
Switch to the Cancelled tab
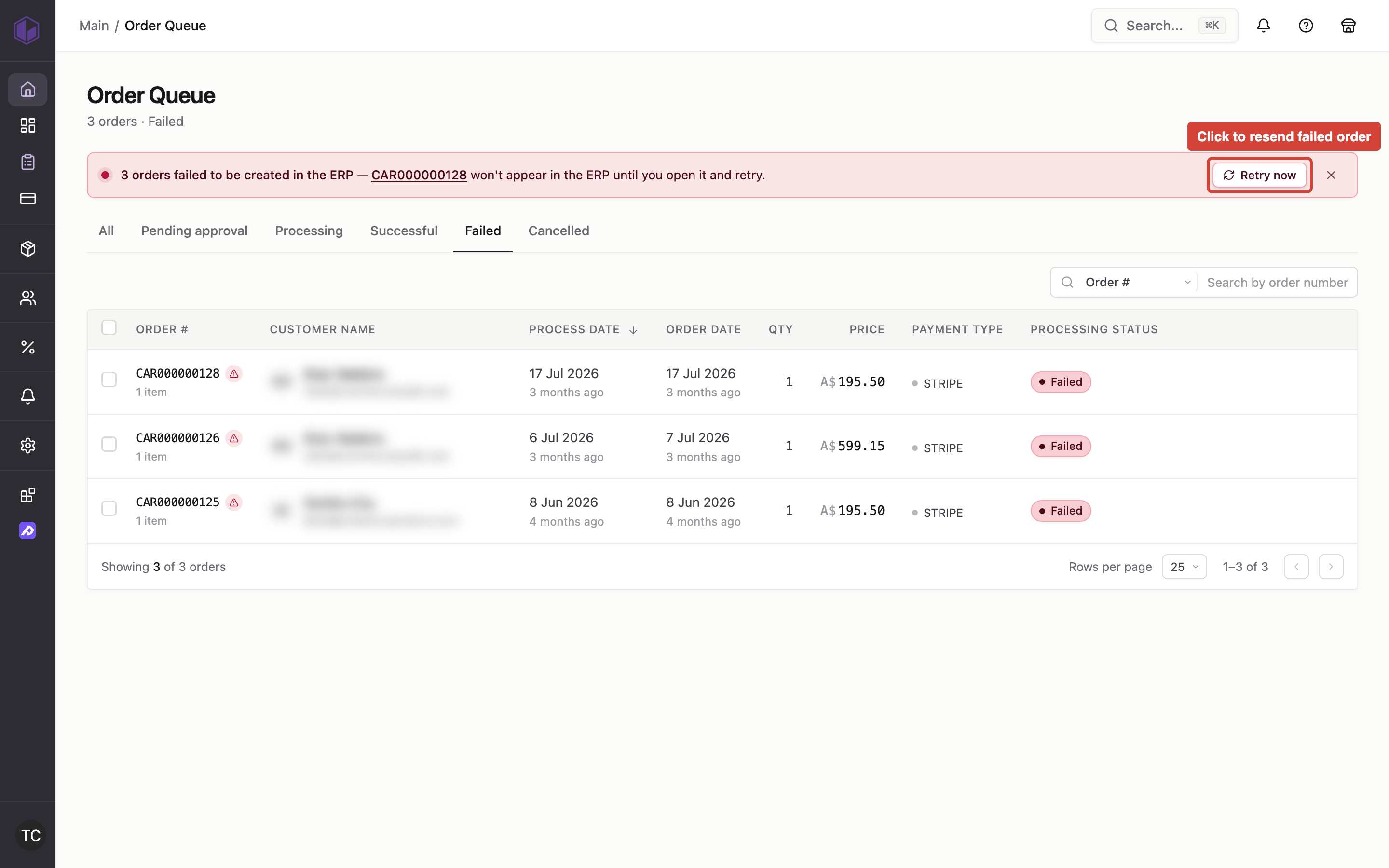tap(558, 231)
